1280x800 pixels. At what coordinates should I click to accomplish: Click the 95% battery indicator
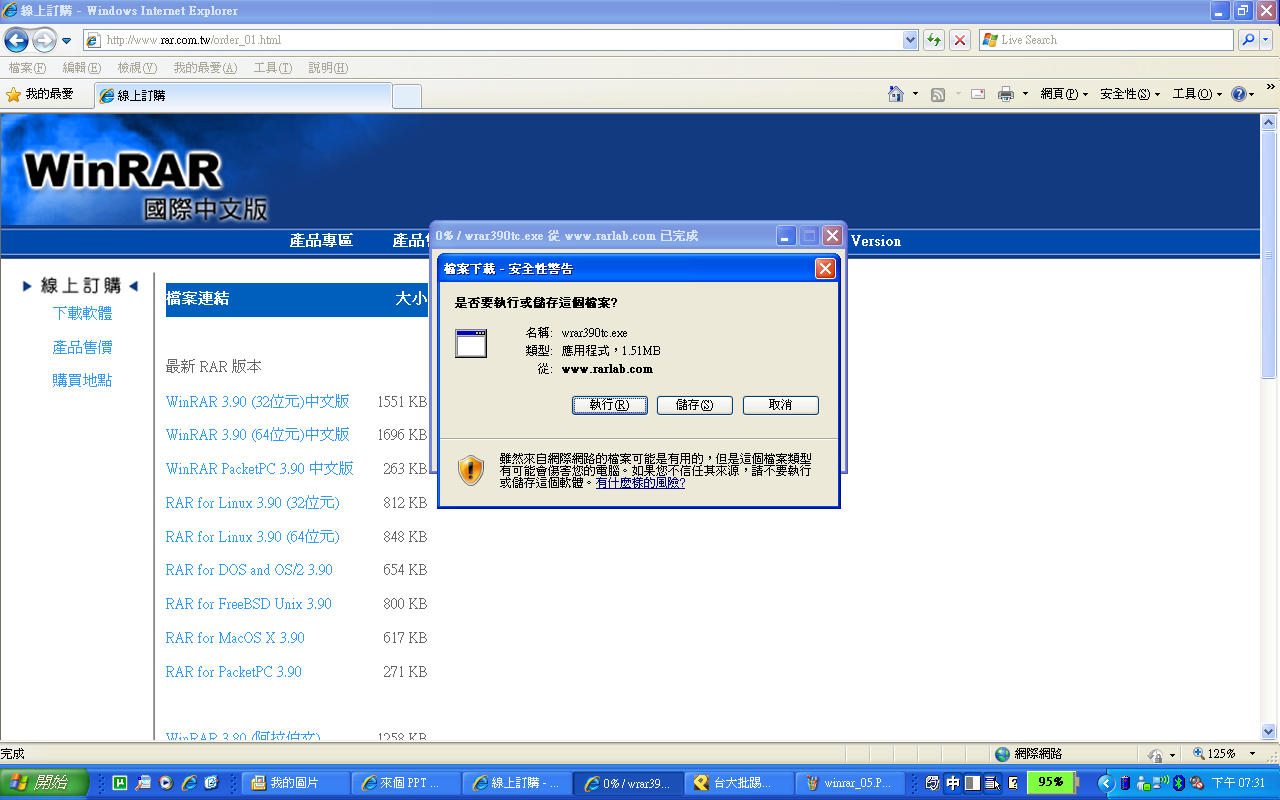tap(1051, 782)
